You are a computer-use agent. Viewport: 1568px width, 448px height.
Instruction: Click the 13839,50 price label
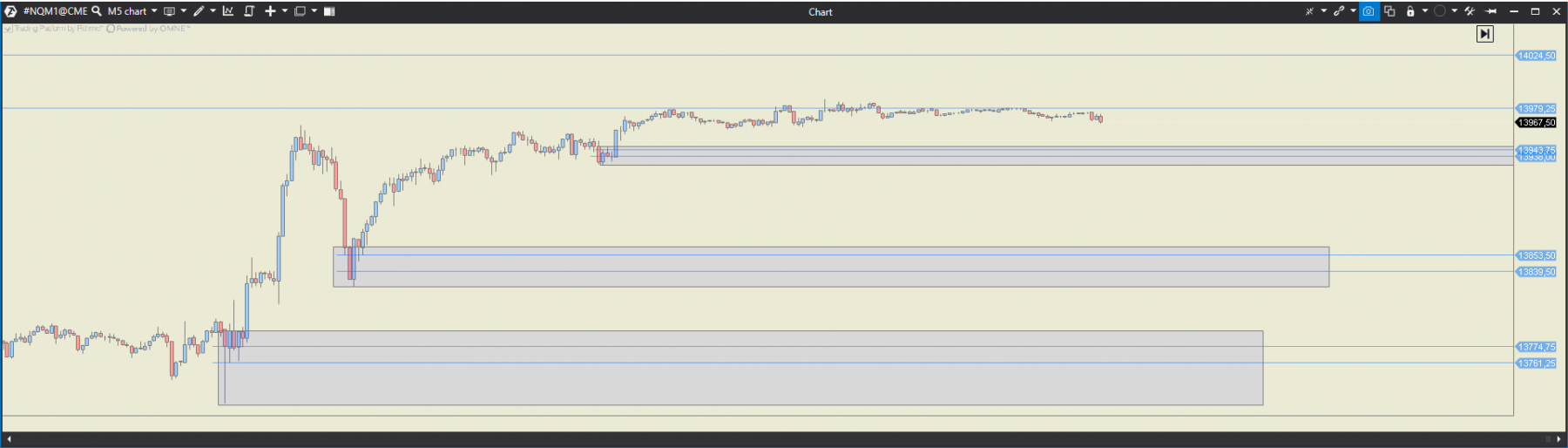[1537, 272]
